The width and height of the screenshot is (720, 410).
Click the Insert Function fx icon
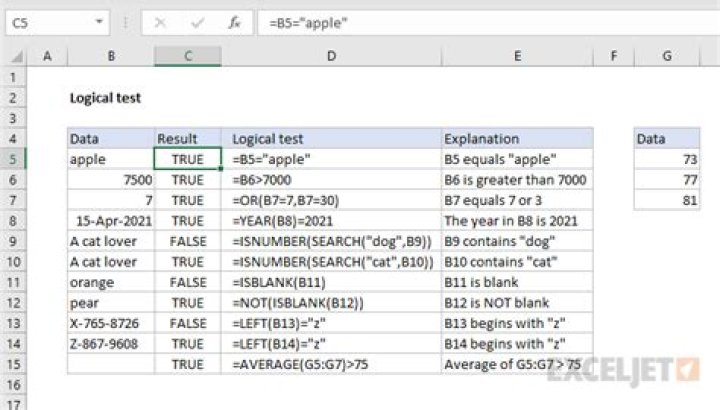pos(233,21)
